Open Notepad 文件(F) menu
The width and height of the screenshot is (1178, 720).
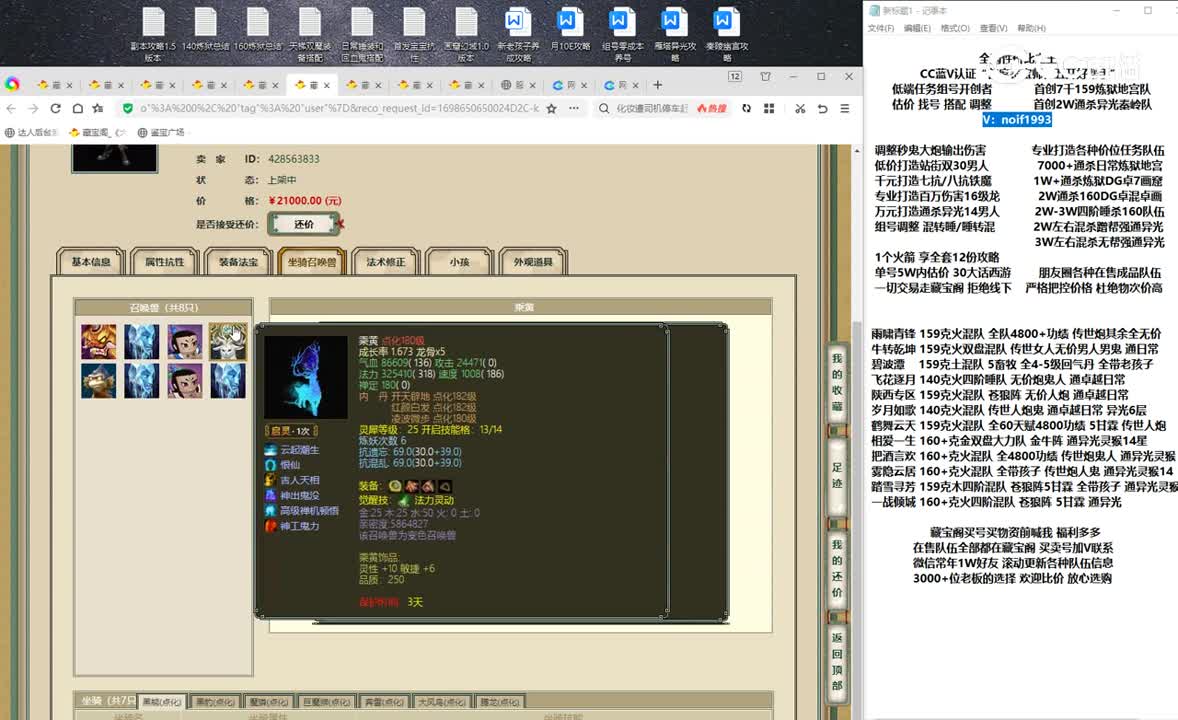click(881, 29)
